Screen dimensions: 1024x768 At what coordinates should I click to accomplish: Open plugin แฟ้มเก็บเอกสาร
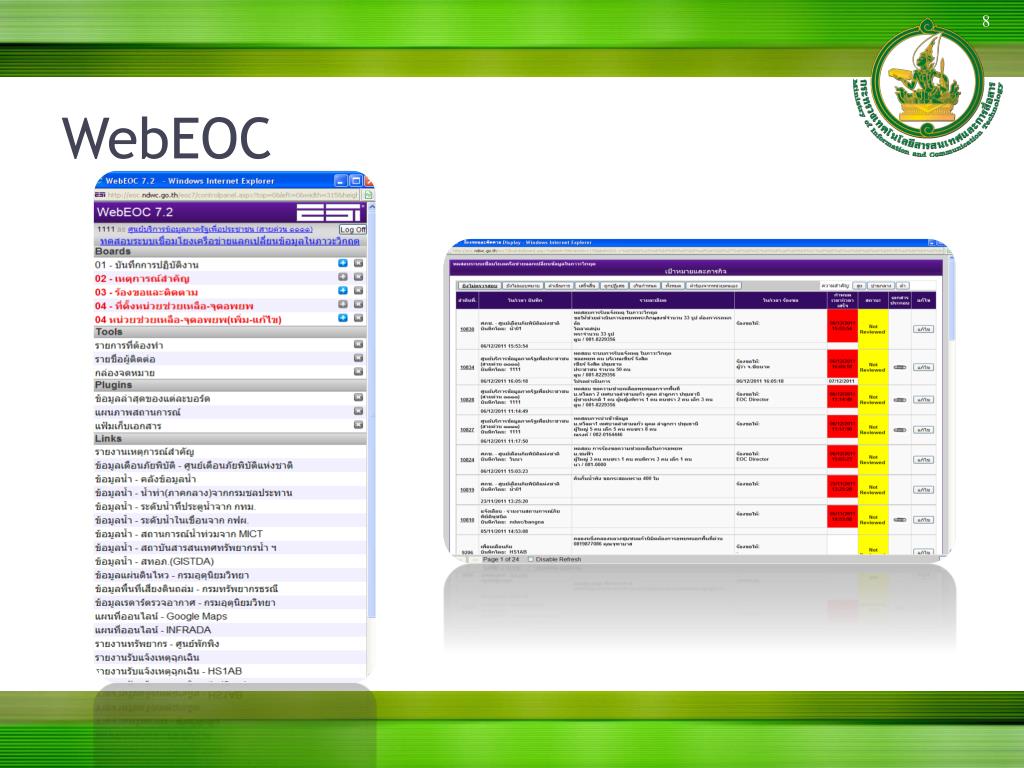coord(128,426)
